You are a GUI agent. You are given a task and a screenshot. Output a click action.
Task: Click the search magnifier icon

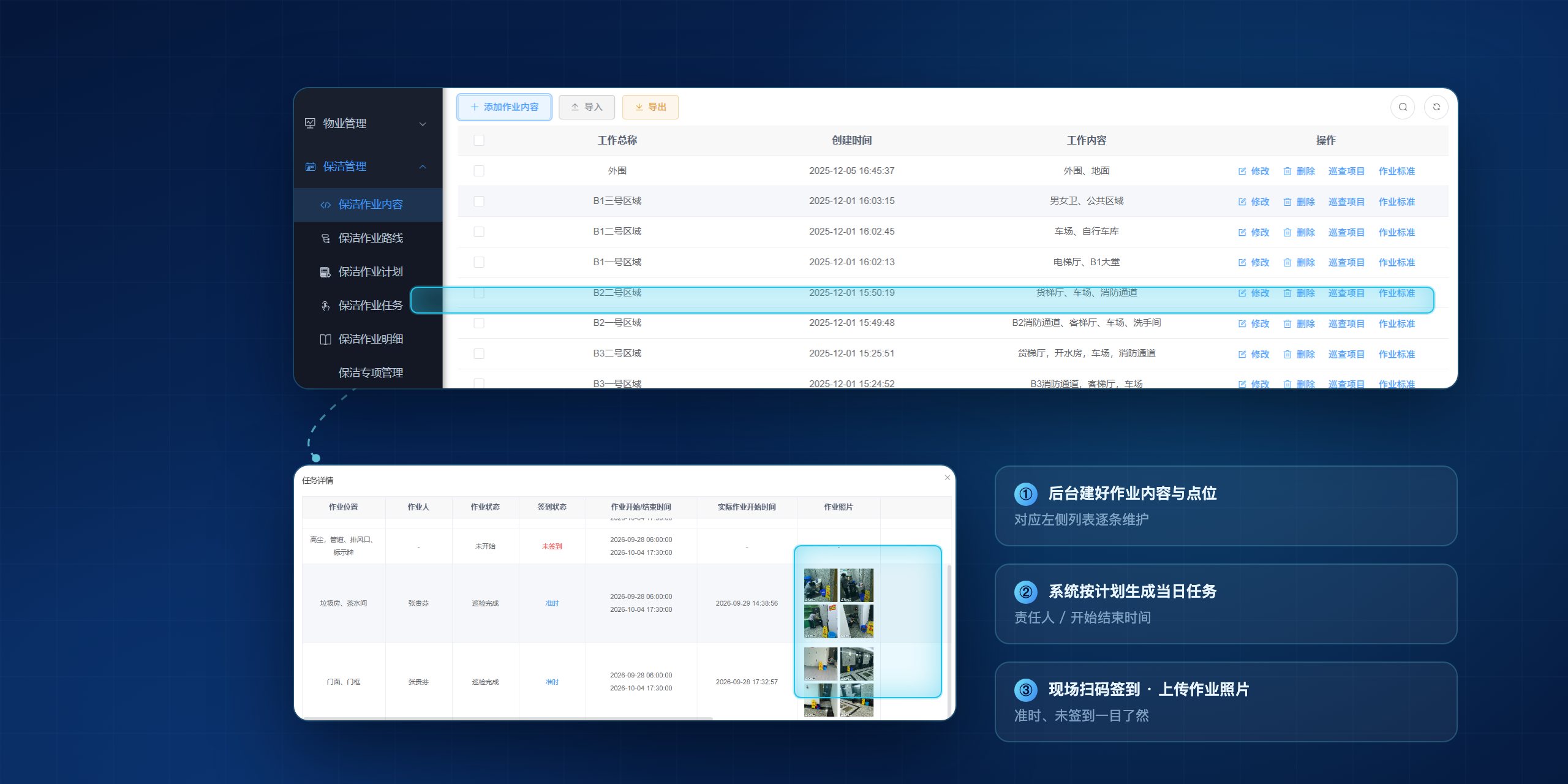(x=1403, y=107)
